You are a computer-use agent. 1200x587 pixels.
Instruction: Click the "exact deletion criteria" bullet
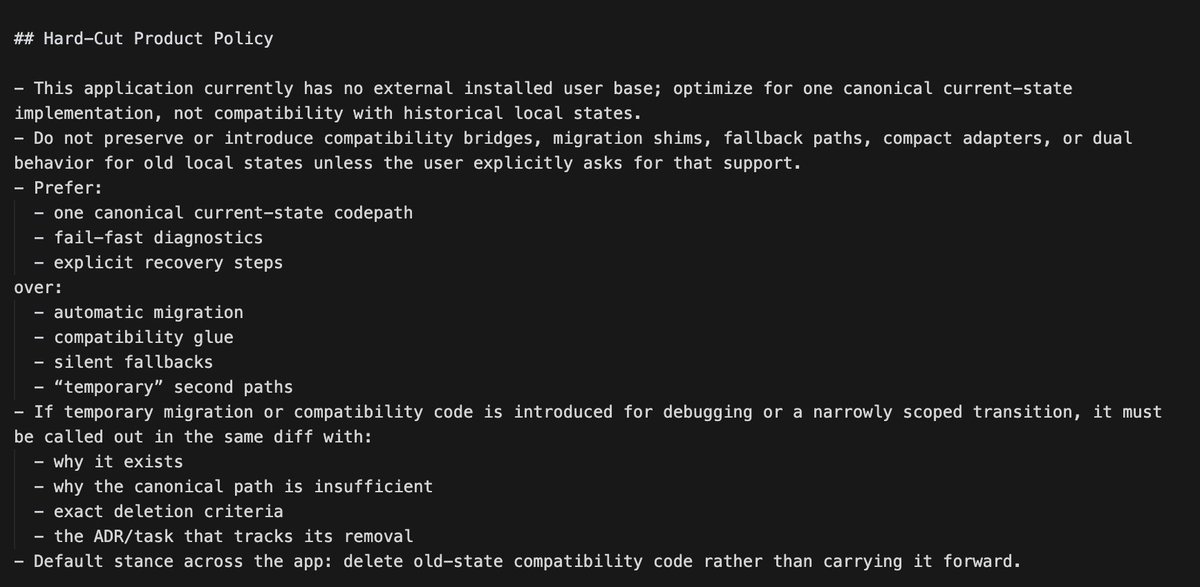pyautogui.click(x=168, y=512)
